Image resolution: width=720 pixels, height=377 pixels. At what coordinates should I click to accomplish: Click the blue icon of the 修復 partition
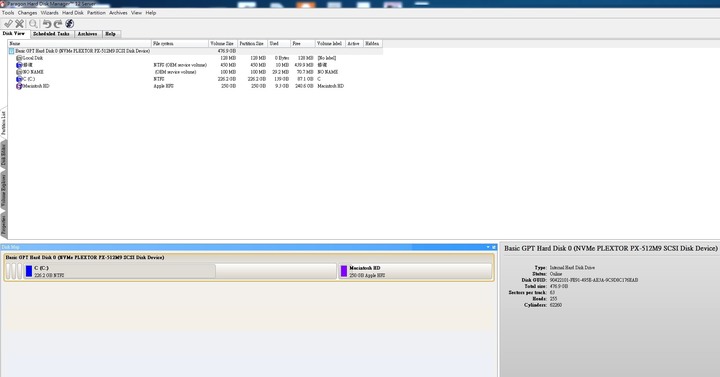click(19, 65)
